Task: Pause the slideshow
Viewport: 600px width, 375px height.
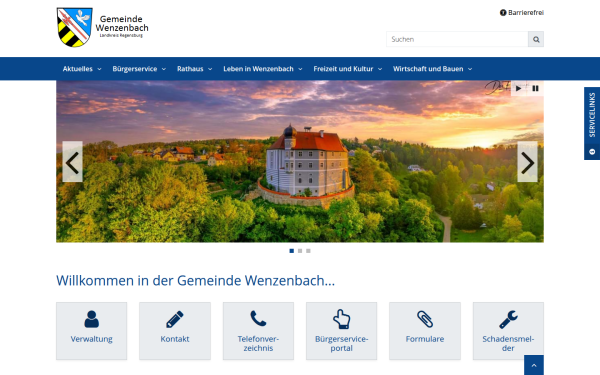Action: (x=535, y=88)
